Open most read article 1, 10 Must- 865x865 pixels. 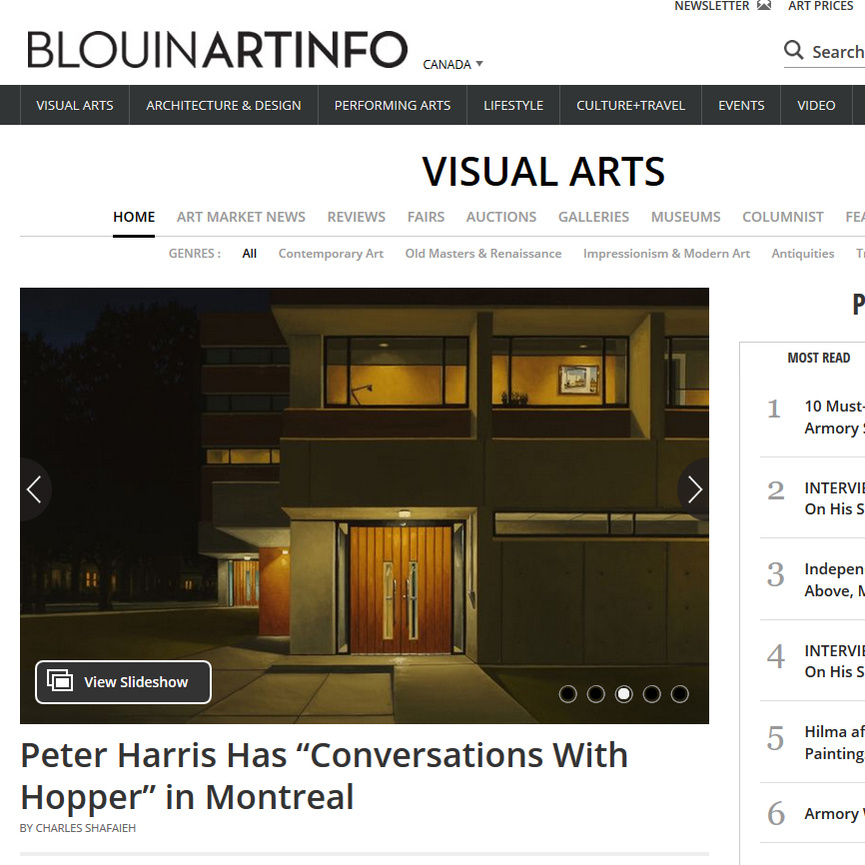[x=834, y=417]
